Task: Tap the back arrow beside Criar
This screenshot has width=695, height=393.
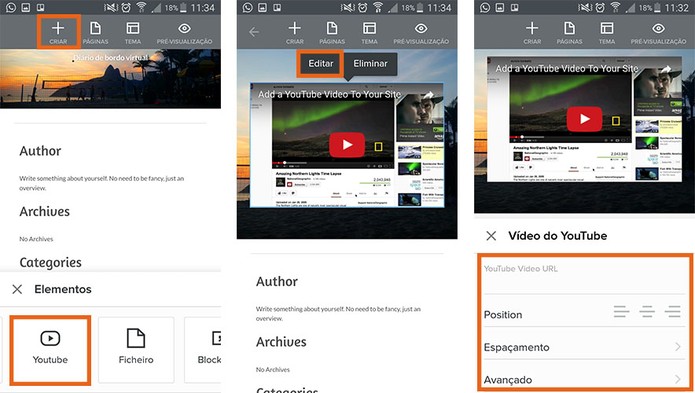Action: pos(254,32)
